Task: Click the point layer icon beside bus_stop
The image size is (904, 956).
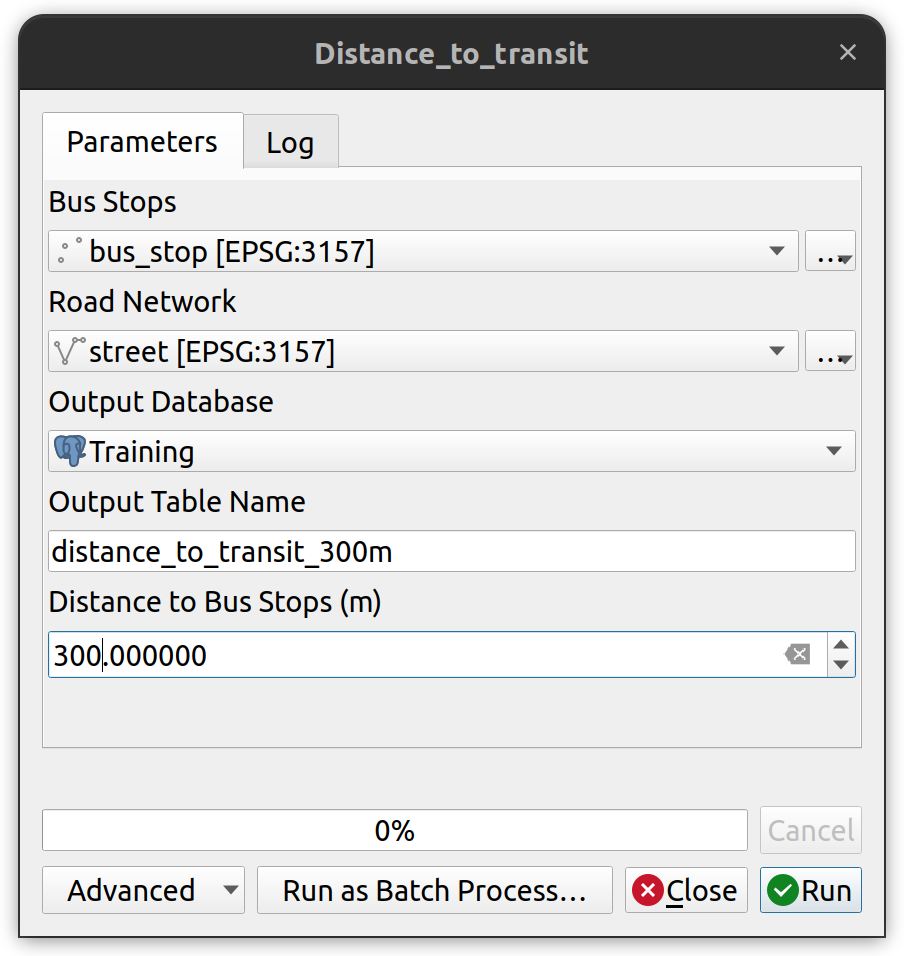Action: tap(69, 251)
